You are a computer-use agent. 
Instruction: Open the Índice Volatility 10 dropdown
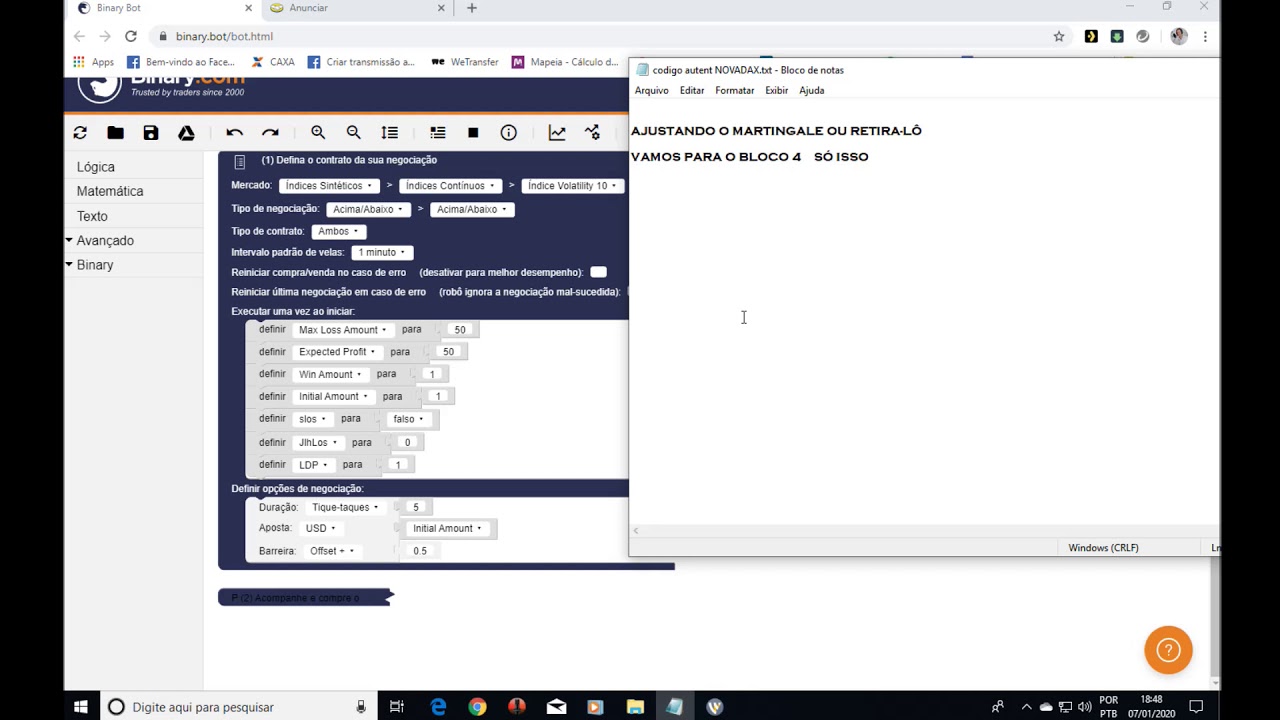coord(572,186)
